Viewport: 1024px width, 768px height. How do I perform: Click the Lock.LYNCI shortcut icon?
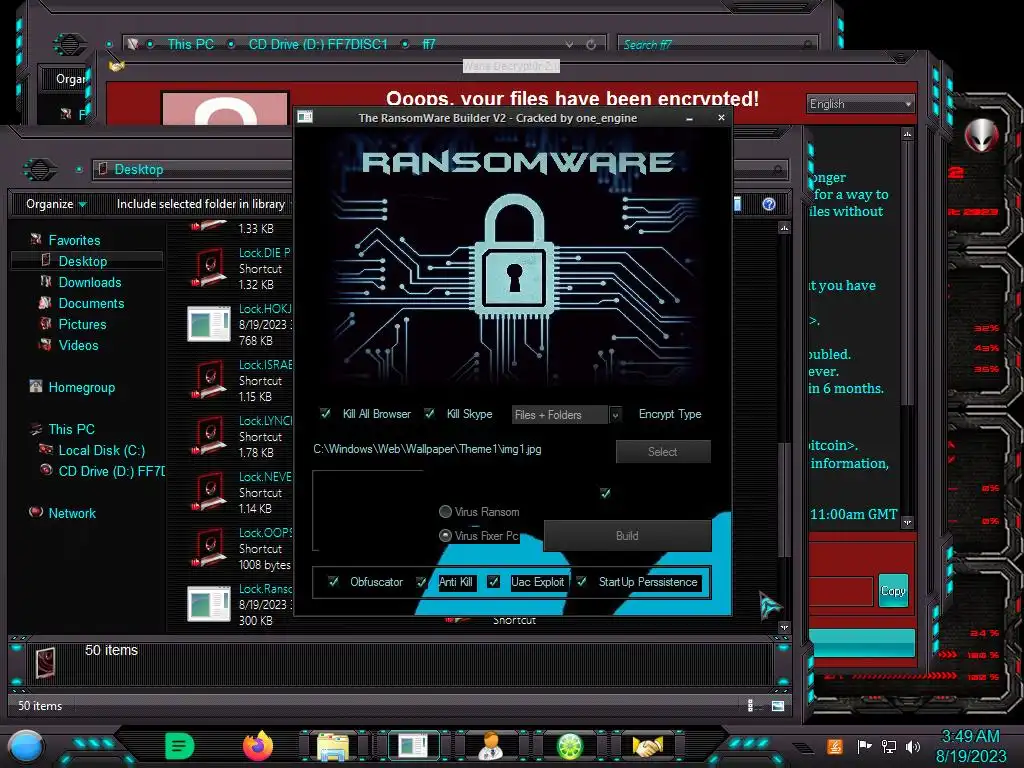209,436
